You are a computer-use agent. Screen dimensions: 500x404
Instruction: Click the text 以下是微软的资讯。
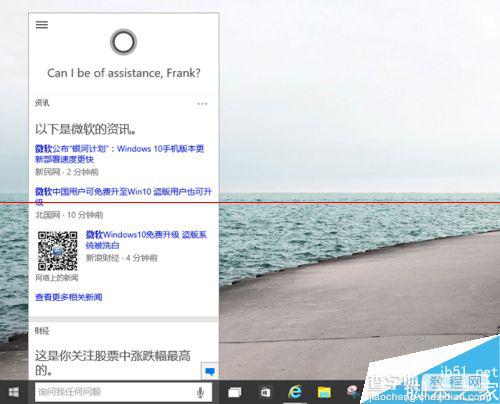pyautogui.click(x=85, y=129)
